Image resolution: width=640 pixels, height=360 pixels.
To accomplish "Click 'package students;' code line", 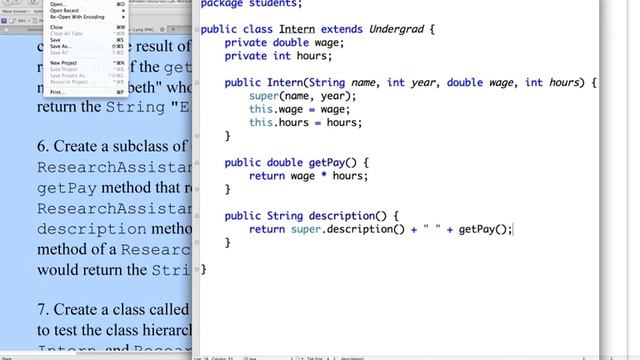I will (x=251, y=4).
